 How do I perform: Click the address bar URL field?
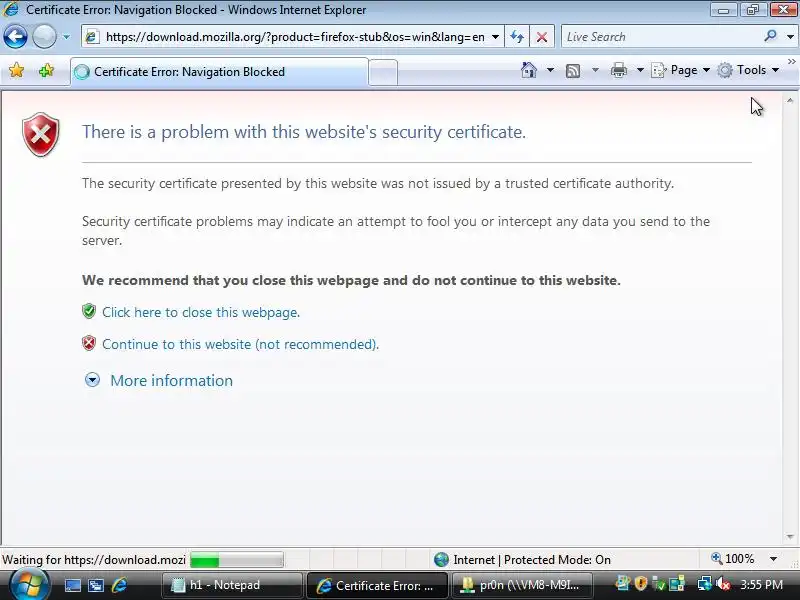(291, 37)
